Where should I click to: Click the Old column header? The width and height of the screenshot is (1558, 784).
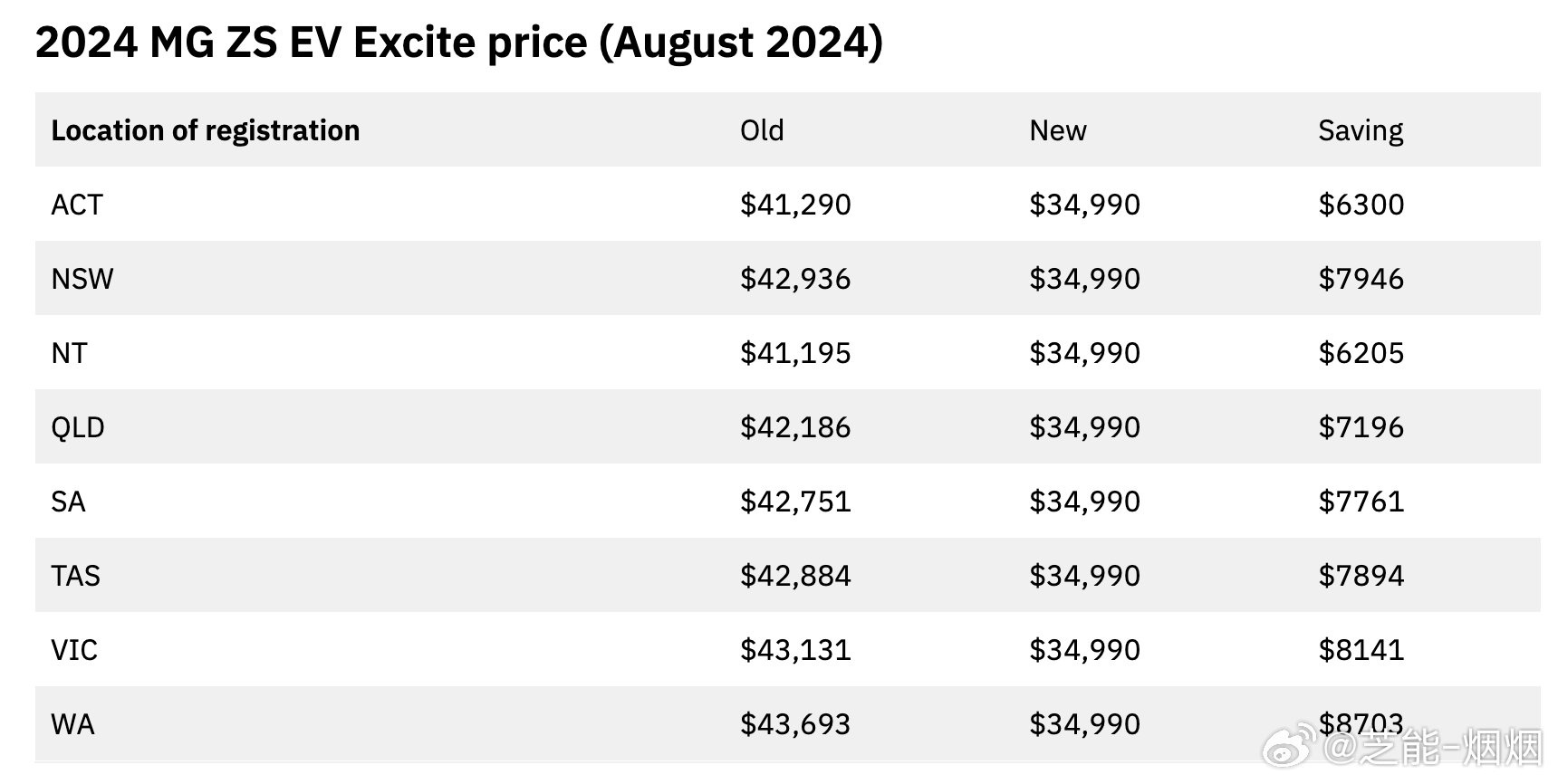point(762,130)
